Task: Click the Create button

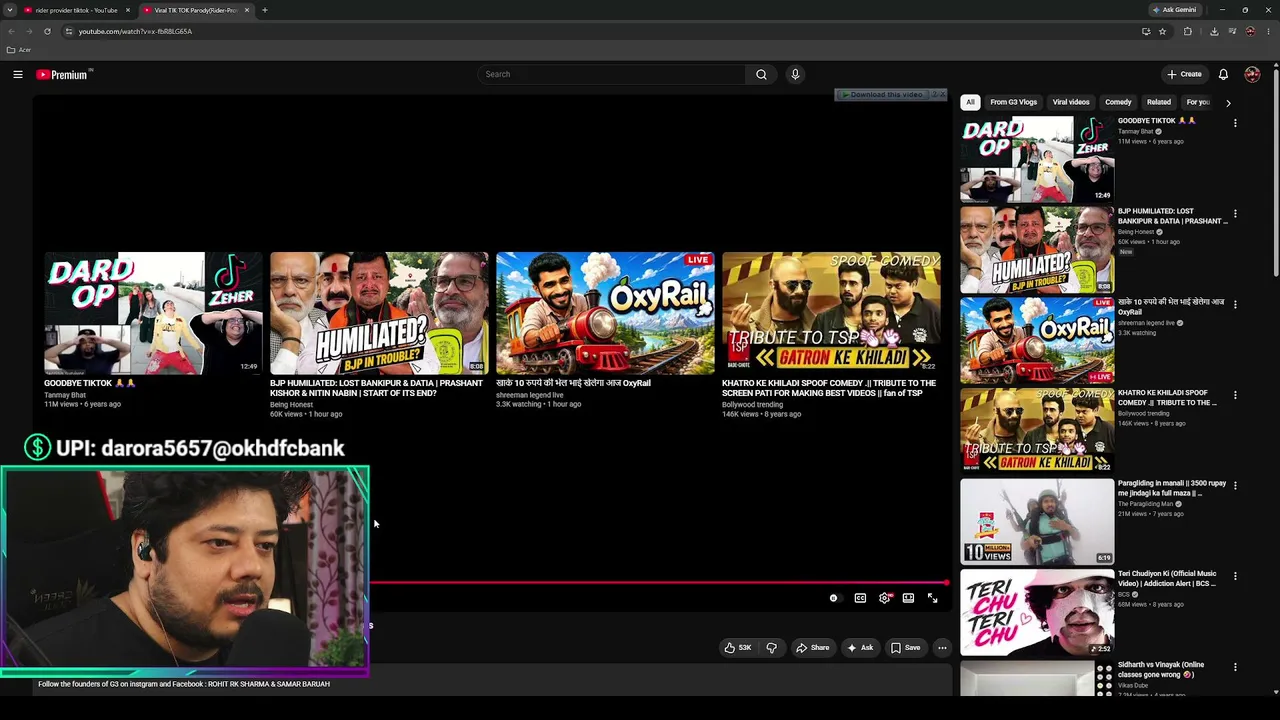Action: [1184, 74]
